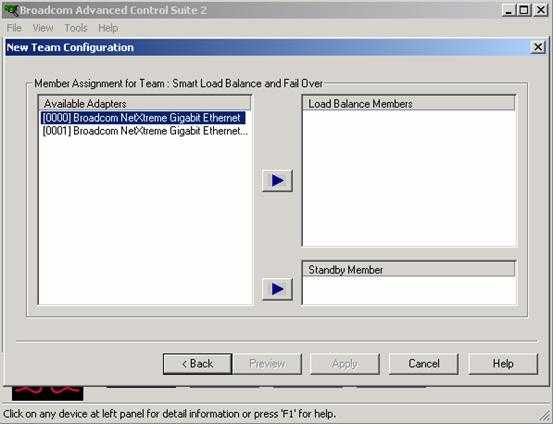Close the New Team Configuration dialog

538,47
